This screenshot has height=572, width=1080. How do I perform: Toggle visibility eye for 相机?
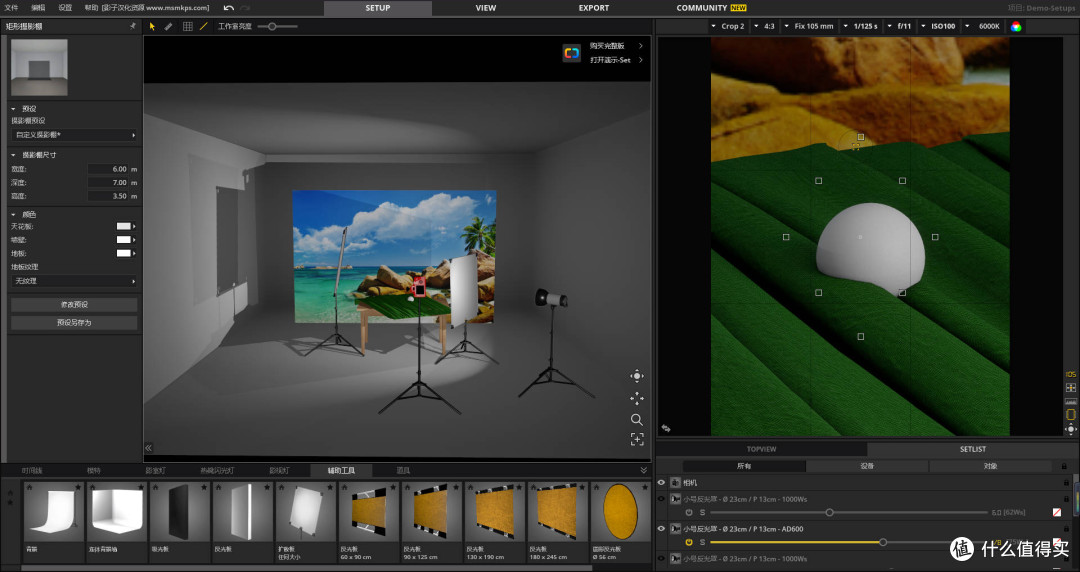661,482
